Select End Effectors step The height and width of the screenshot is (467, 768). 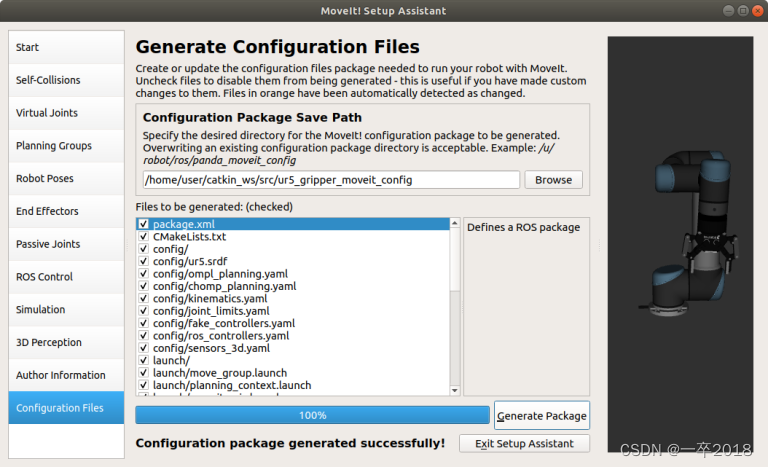(66, 211)
